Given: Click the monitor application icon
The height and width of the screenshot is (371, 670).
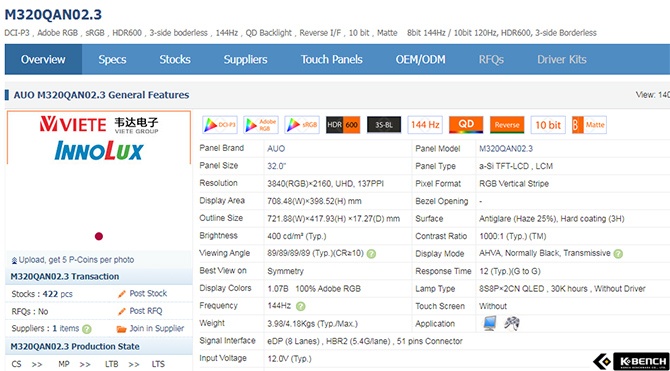Looking at the screenshot, I should pos(490,324).
